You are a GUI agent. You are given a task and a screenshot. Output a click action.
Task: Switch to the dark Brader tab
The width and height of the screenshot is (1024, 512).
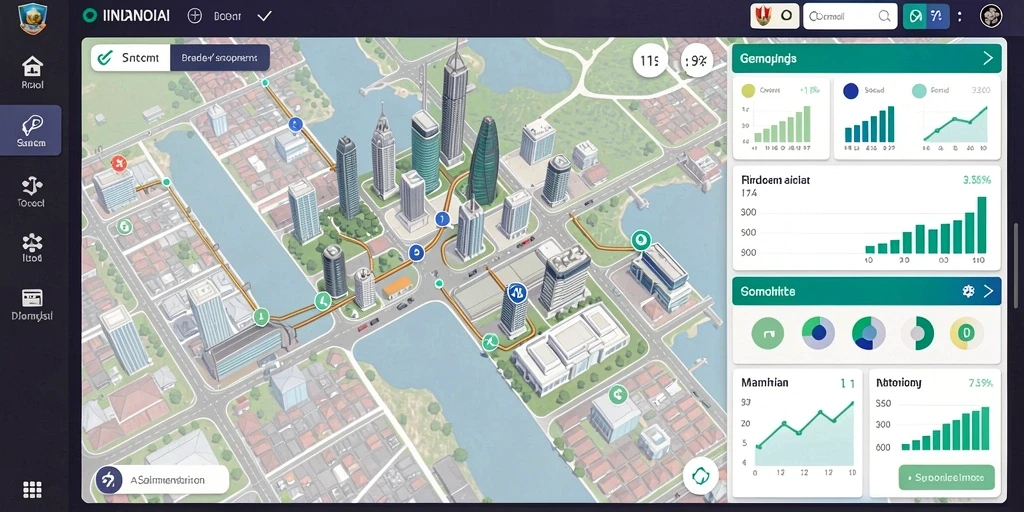(x=219, y=57)
